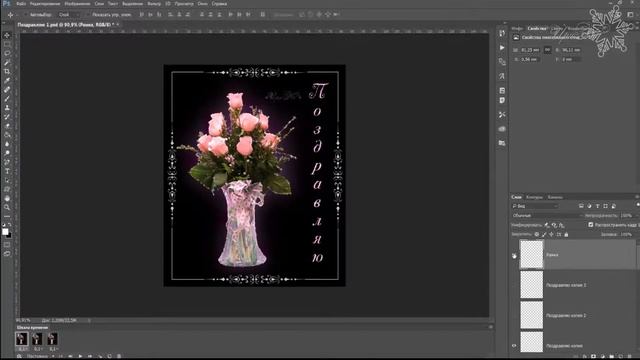Close the Поздравляю 1.psd document tab

coord(118,25)
